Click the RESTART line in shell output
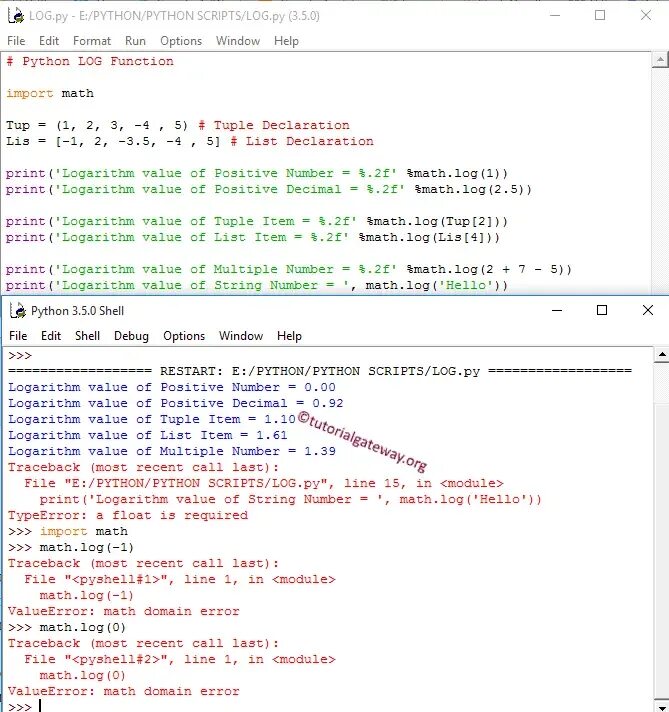This screenshot has height=712, width=669. coord(320,371)
